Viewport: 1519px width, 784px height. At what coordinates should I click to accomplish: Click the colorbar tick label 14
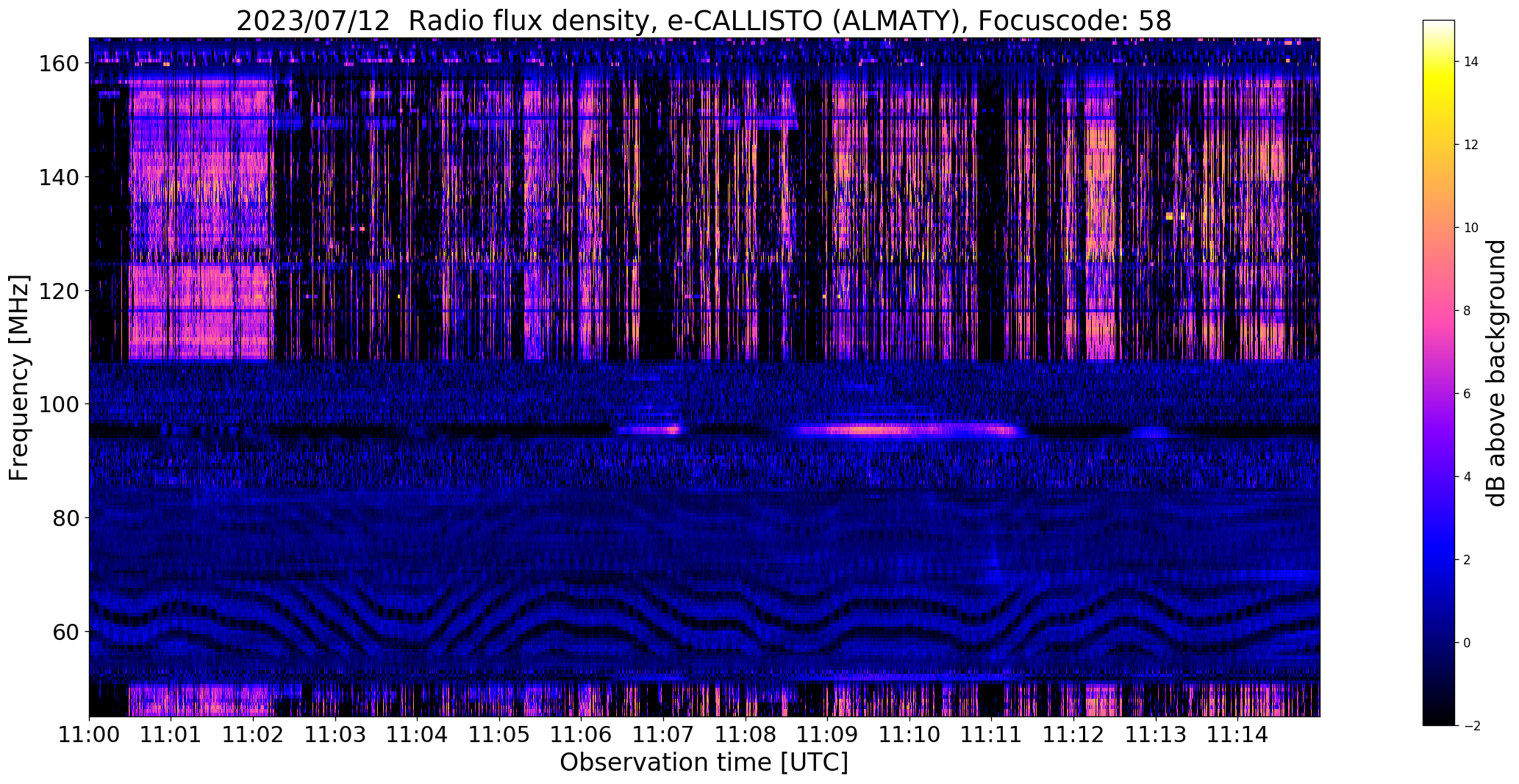pos(1471,62)
